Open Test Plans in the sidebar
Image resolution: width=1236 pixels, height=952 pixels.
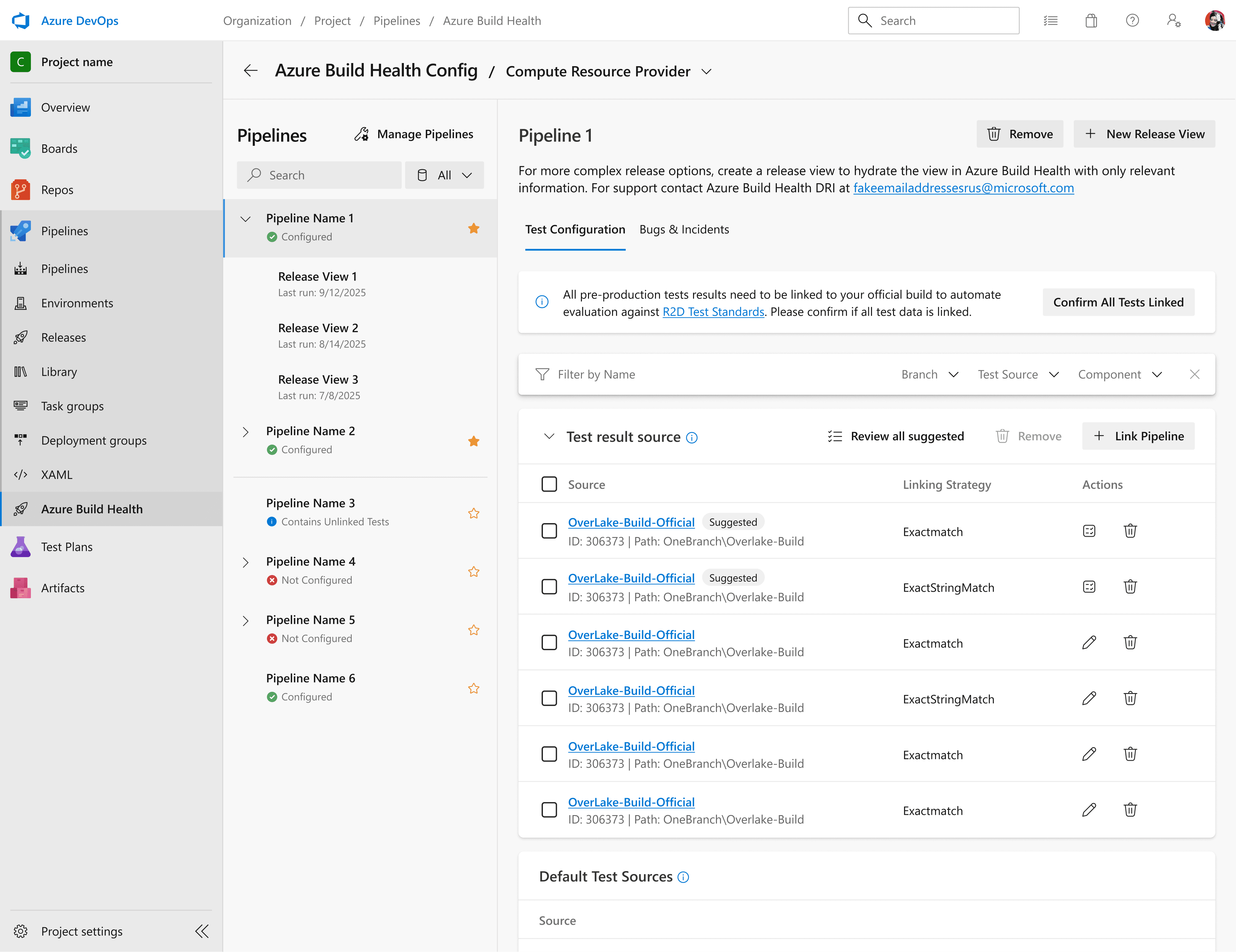click(x=111, y=547)
